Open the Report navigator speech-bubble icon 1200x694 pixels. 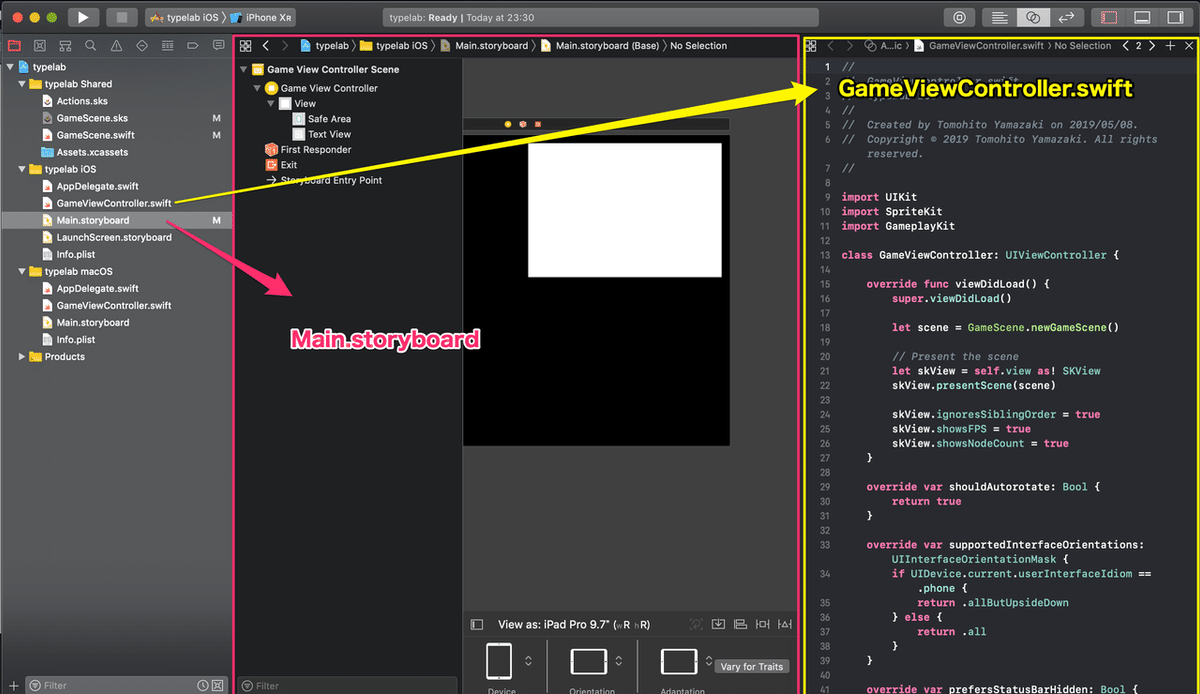[x=218, y=45]
